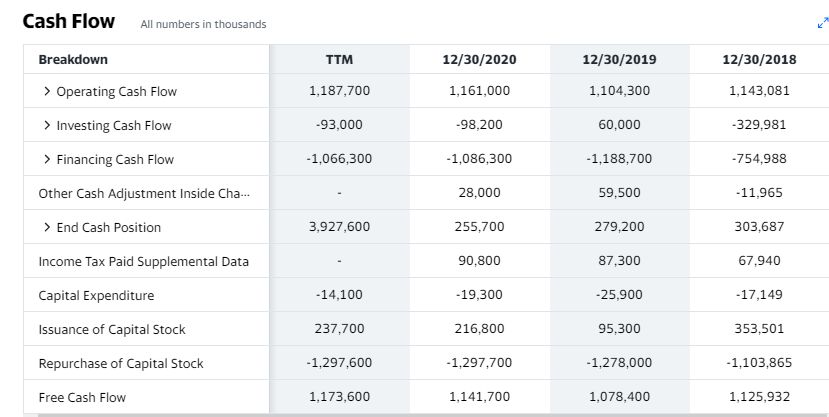Click the Breakdown column header
The image size is (829, 417).
(73, 59)
